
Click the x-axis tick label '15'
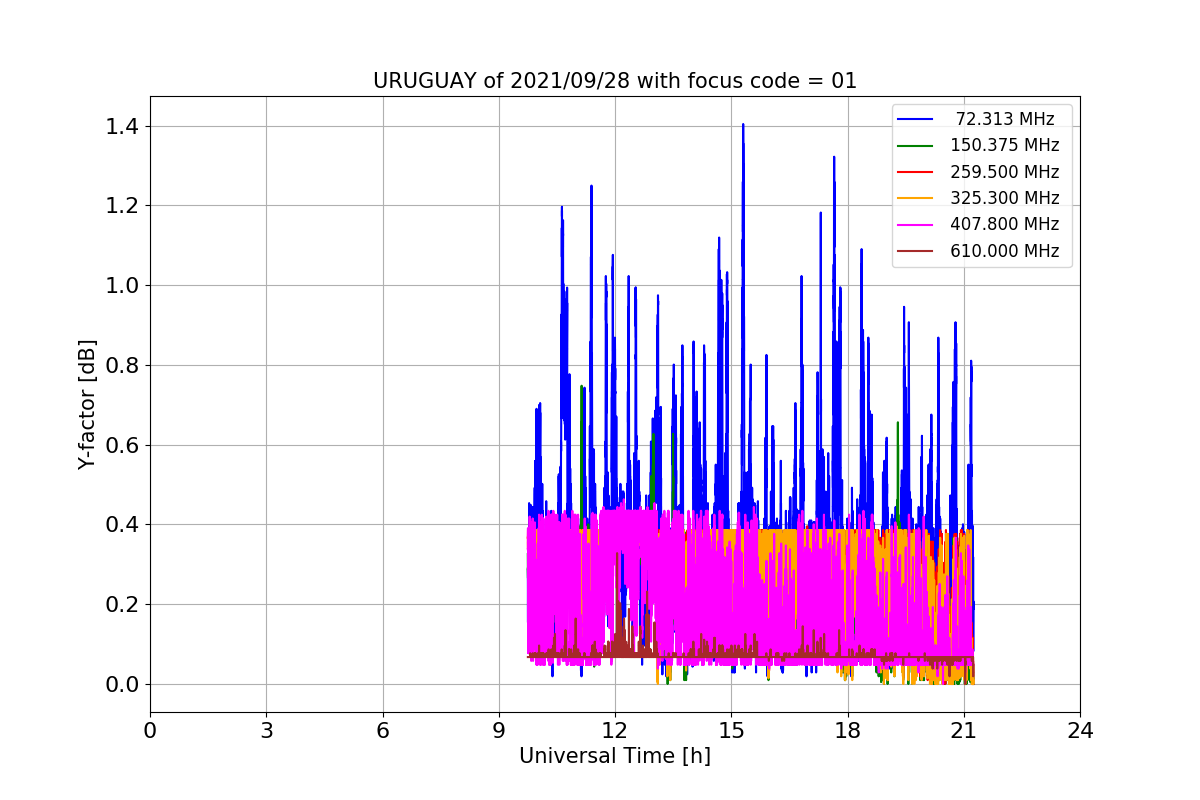tap(731, 731)
